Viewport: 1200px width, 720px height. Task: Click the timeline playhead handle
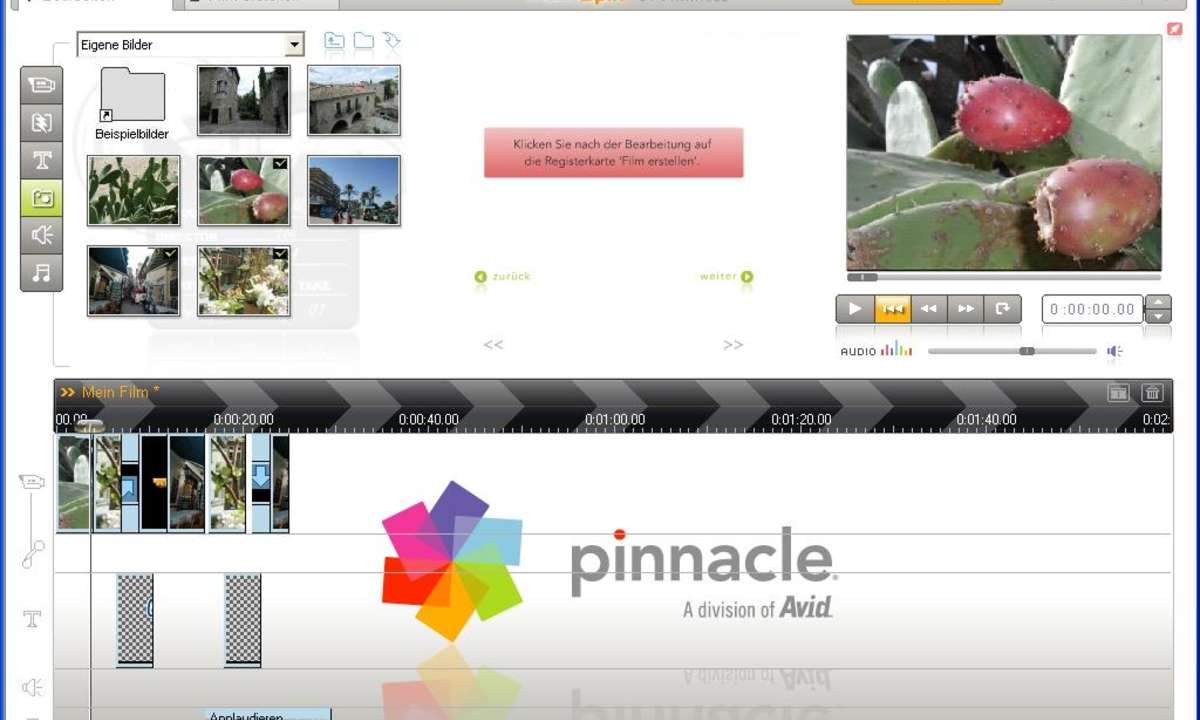90,427
